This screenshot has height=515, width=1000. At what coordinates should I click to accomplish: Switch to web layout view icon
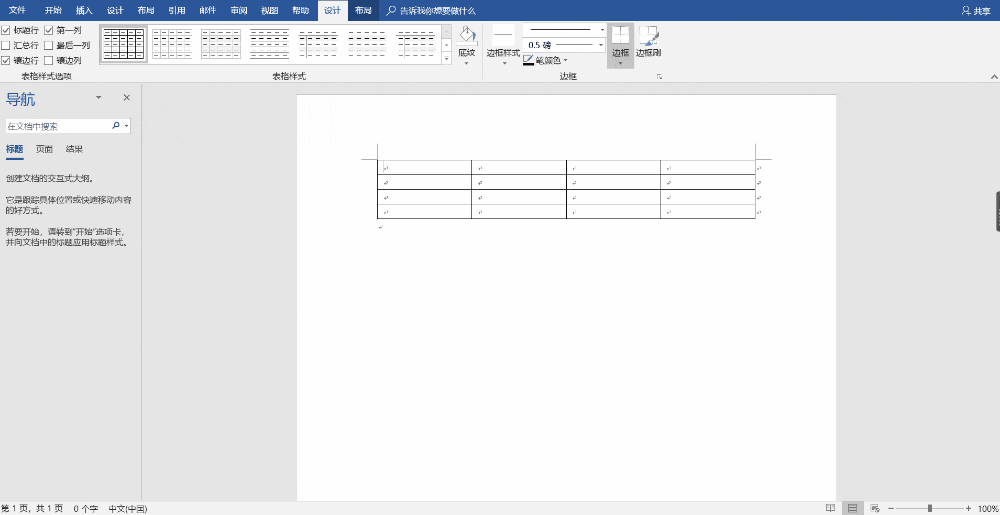(875, 508)
